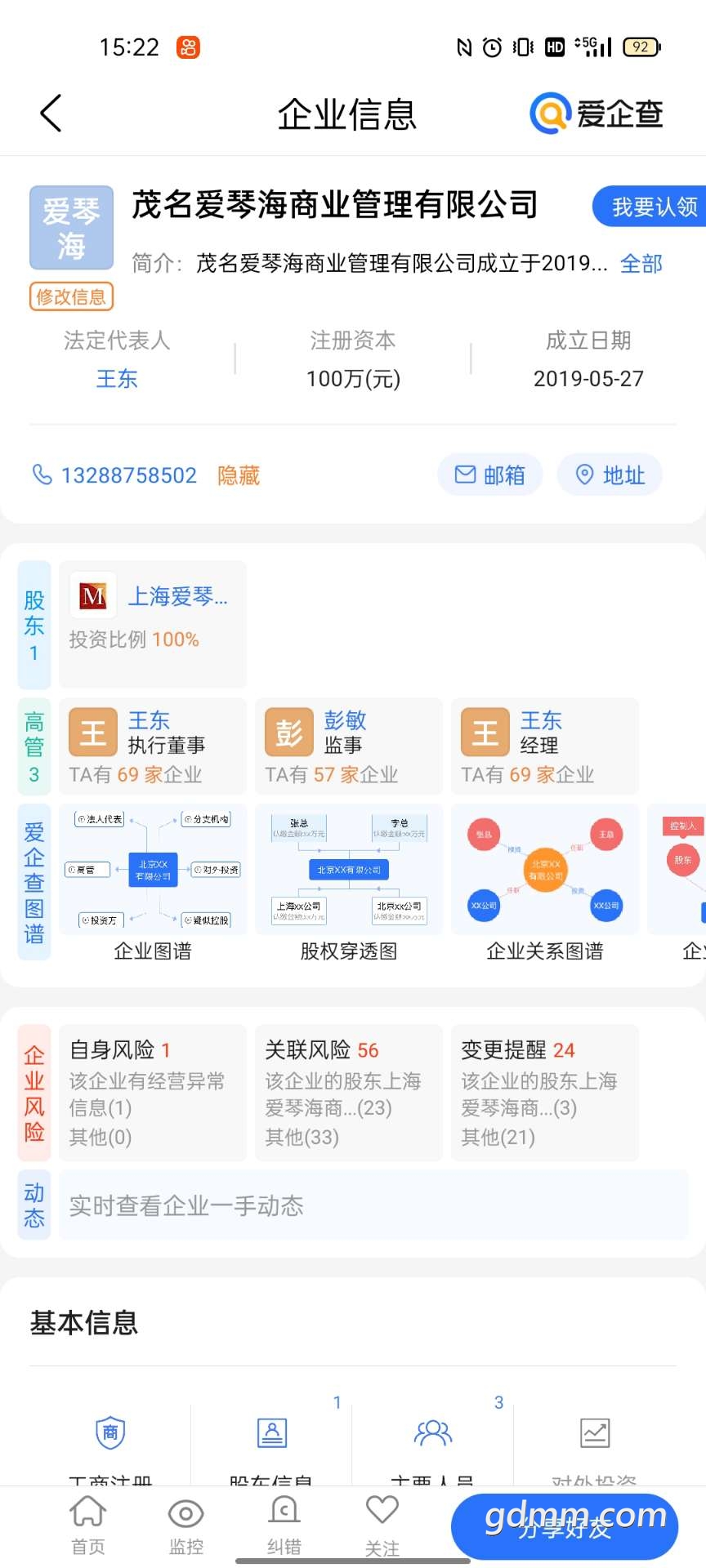Tap the vibrate mode status icon

524,47
